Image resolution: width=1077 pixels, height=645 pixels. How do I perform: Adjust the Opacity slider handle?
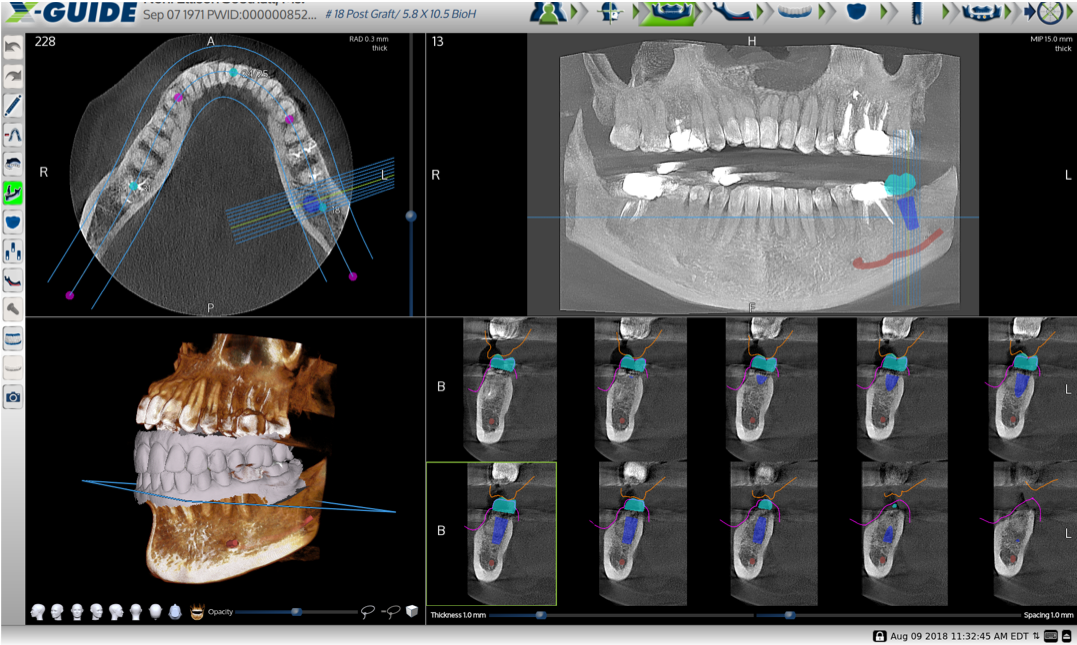pos(296,611)
